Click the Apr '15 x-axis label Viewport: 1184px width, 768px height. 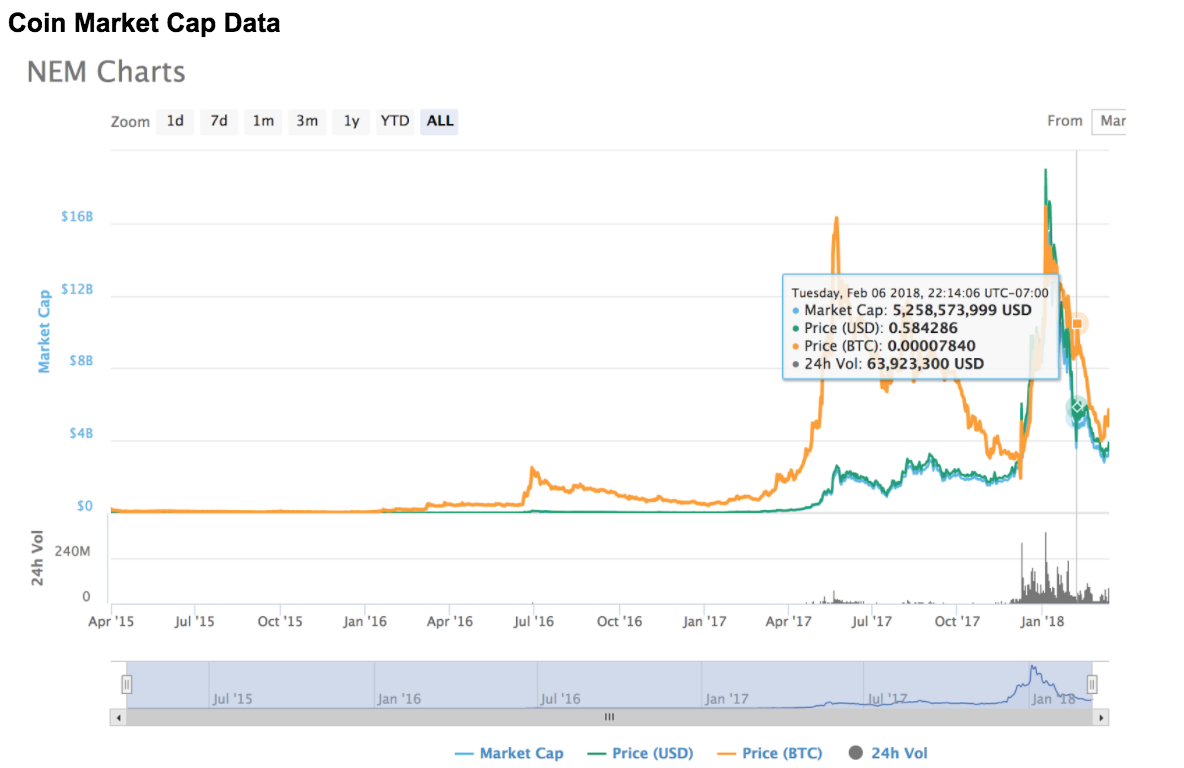tap(111, 621)
